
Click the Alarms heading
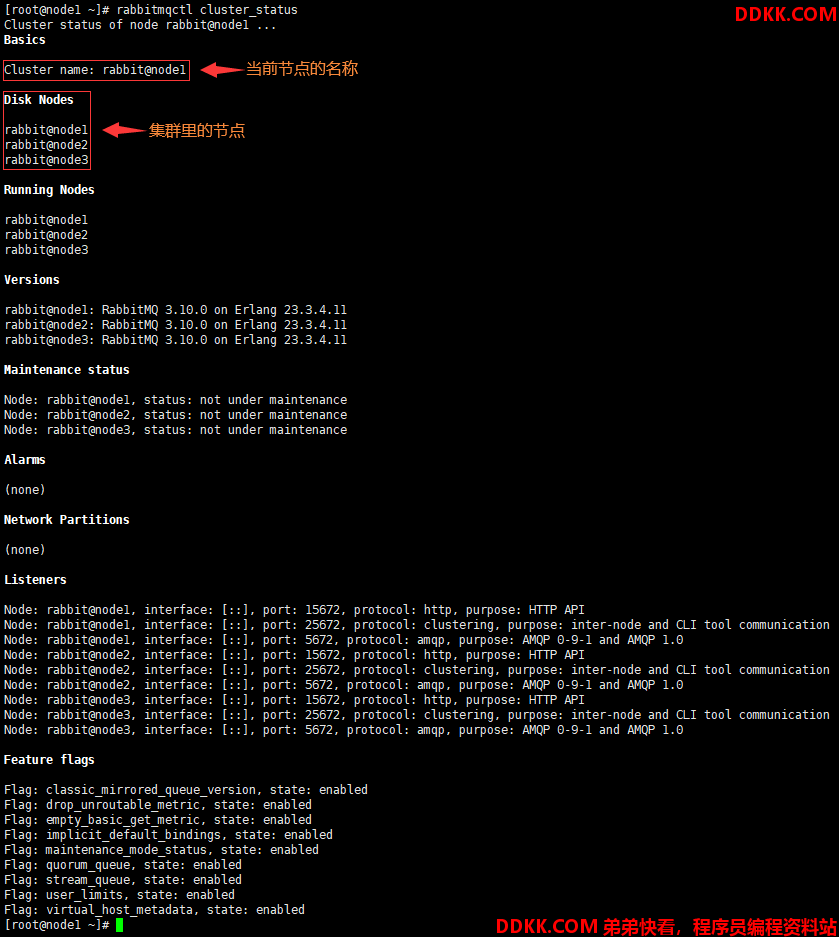[x=25, y=460]
